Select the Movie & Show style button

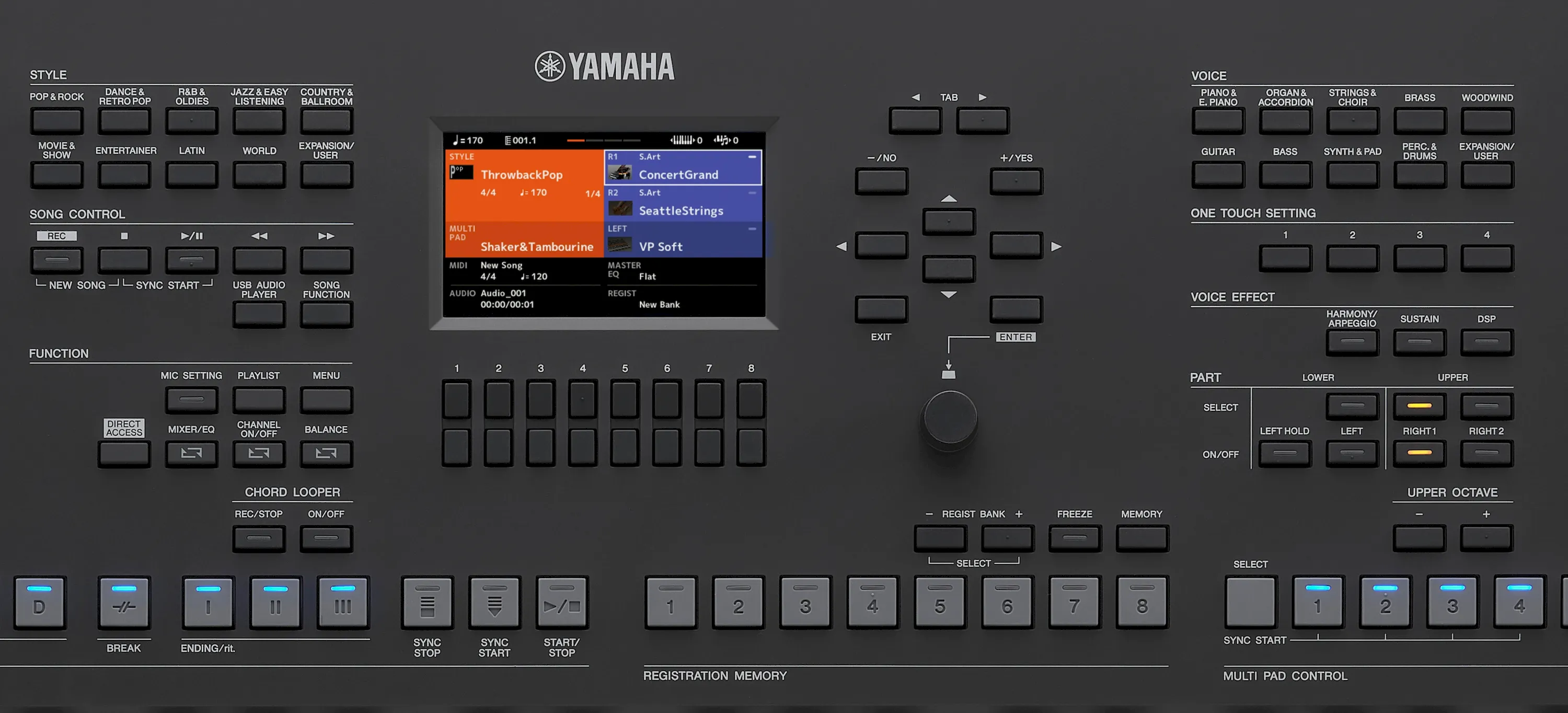pos(56,175)
